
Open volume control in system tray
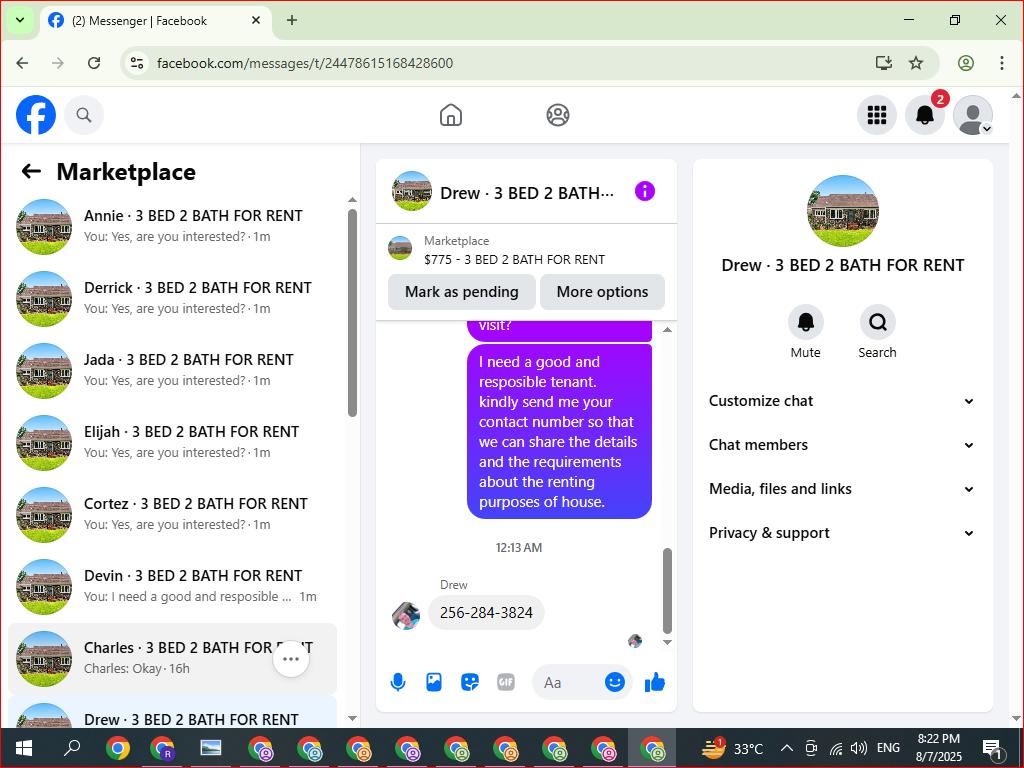pos(859,748)
